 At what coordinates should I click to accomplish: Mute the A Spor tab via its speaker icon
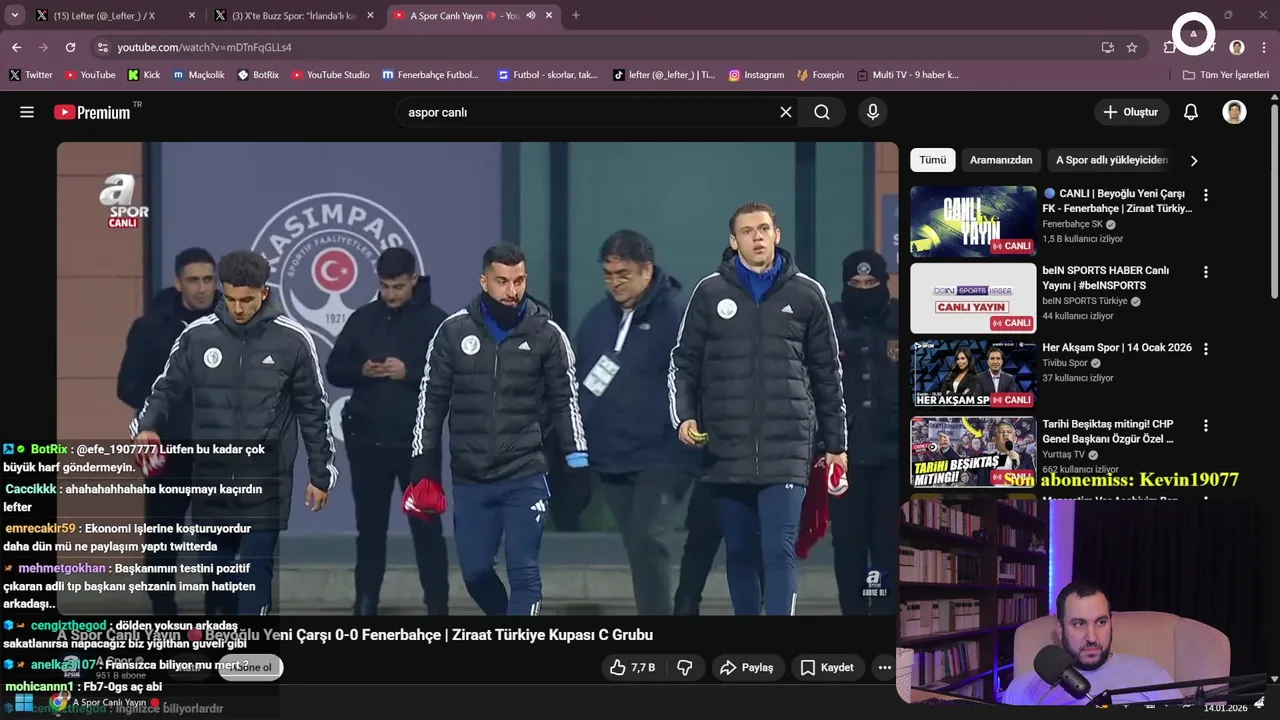pyautogui.click(x=531, y=16)
